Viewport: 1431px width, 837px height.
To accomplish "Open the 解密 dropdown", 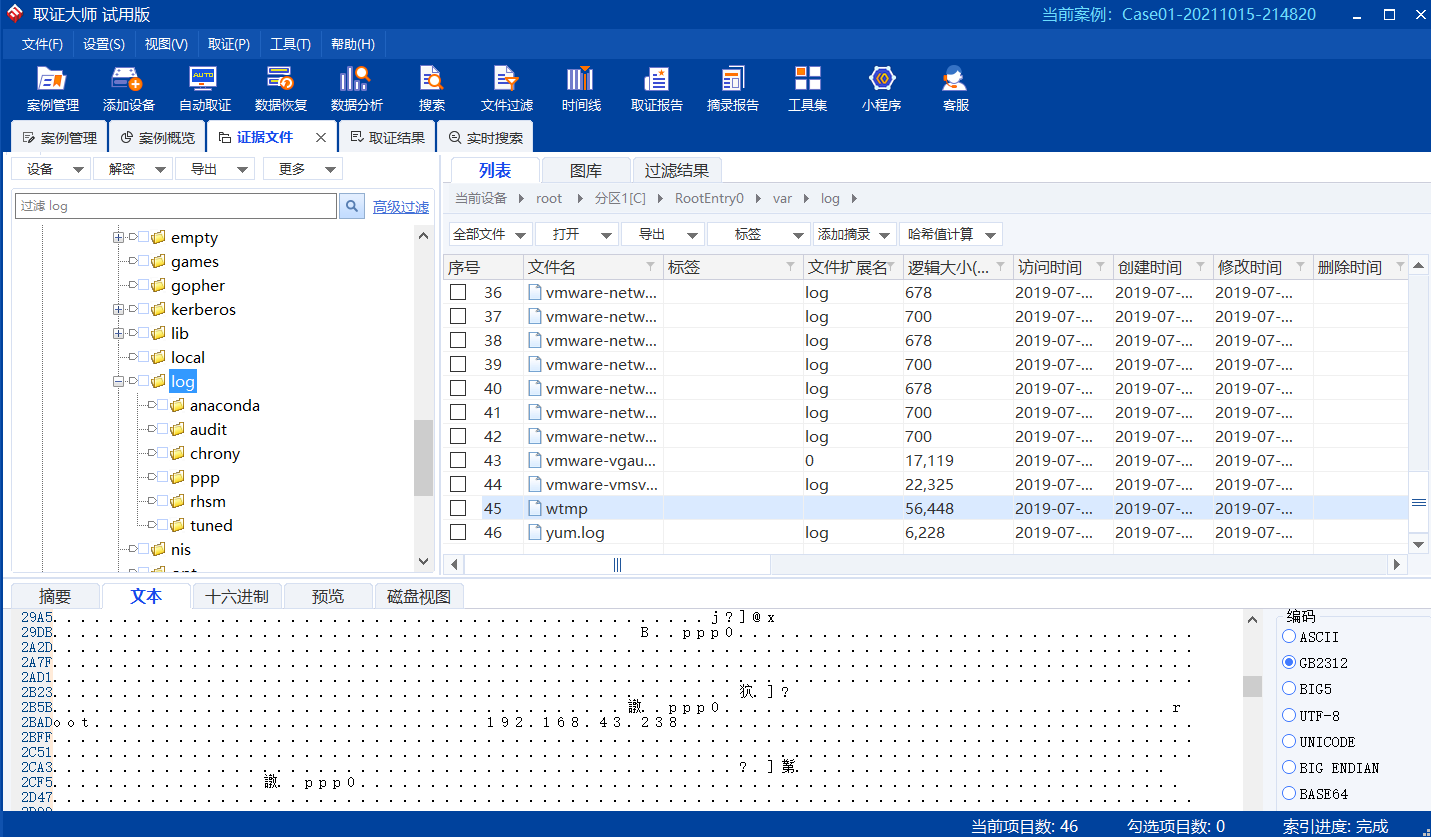I will coord(133,169).
